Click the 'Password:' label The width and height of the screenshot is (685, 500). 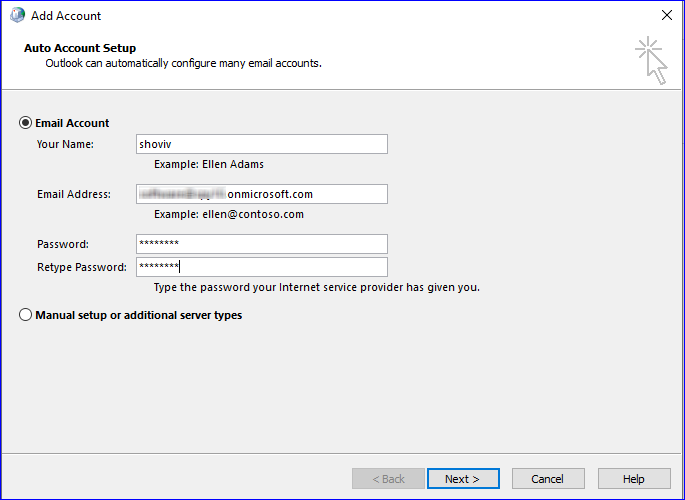(x=63, y=244)
